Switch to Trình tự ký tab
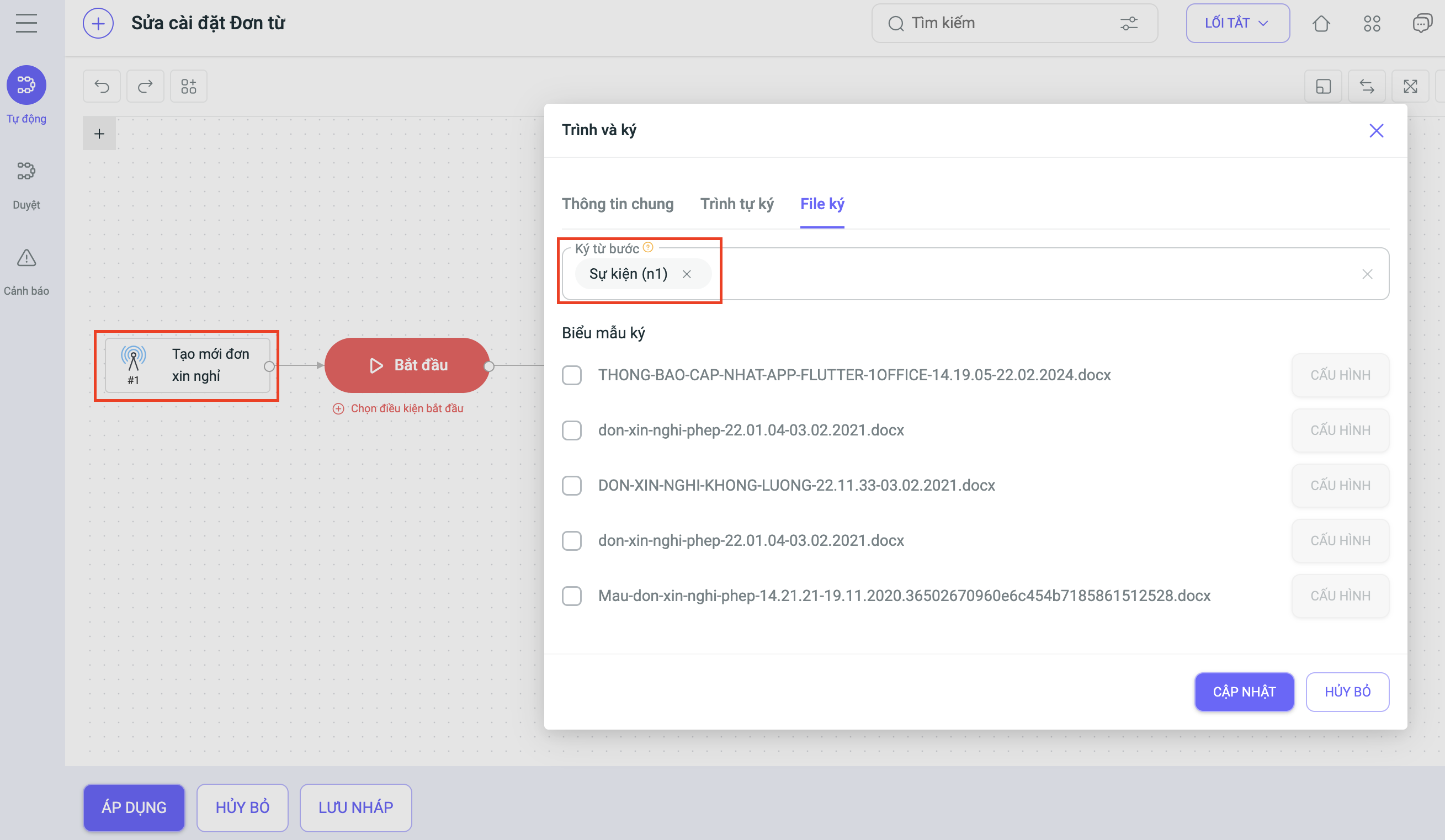The width and height of the screenshot is (1445, 840). coord(737,204)
